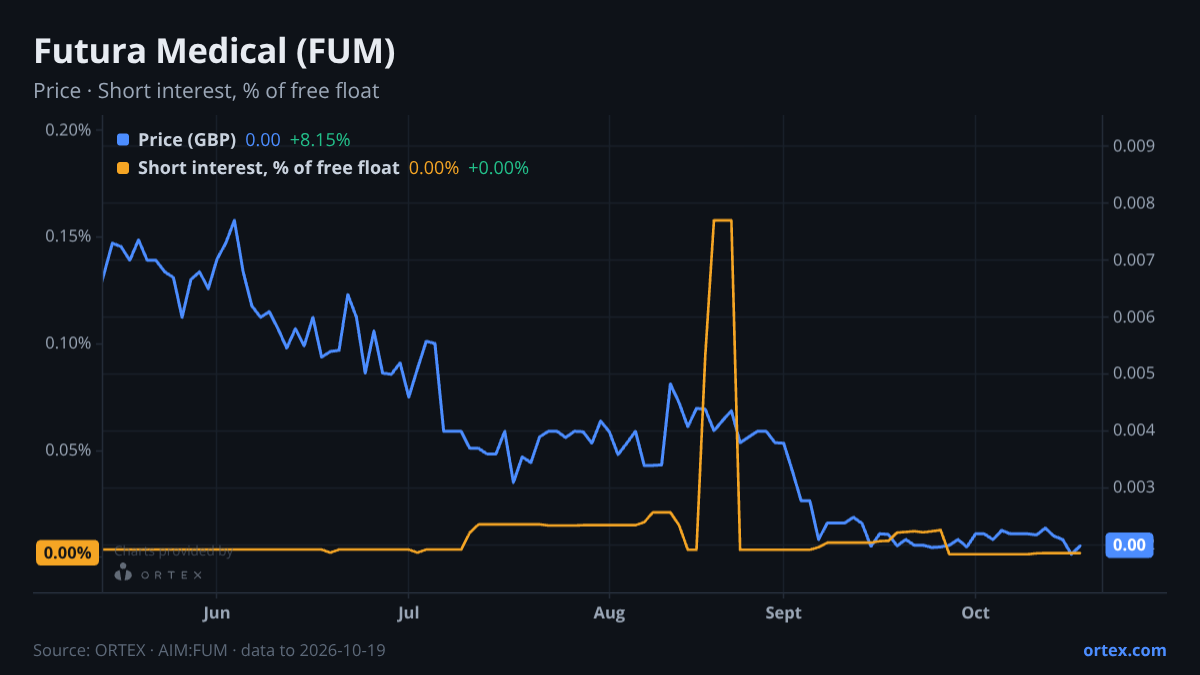Viewport: 1200px width, 675px height.
Task: Open the ortex.com link
Action: point(1125,650)
